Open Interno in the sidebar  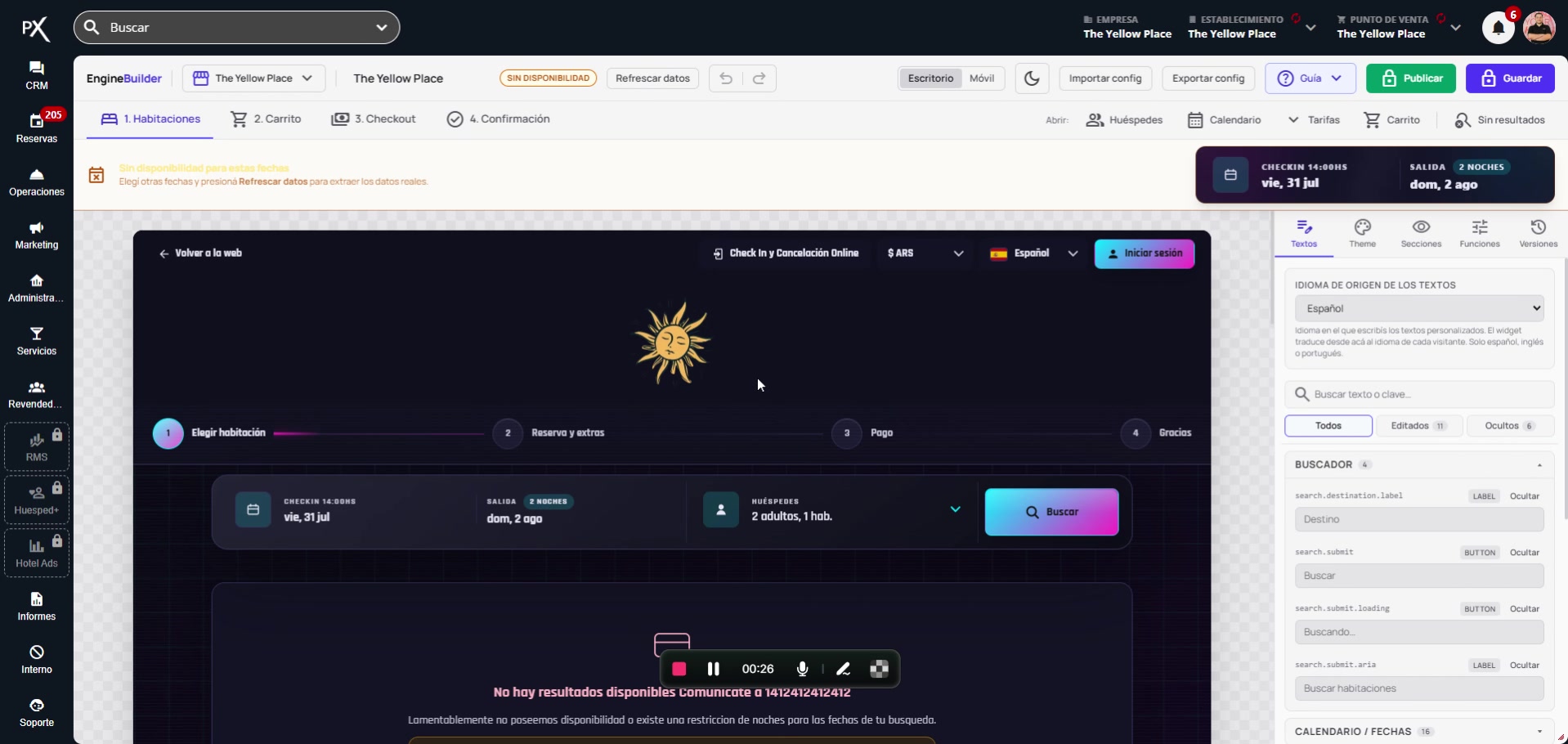(x=37, y=660)
